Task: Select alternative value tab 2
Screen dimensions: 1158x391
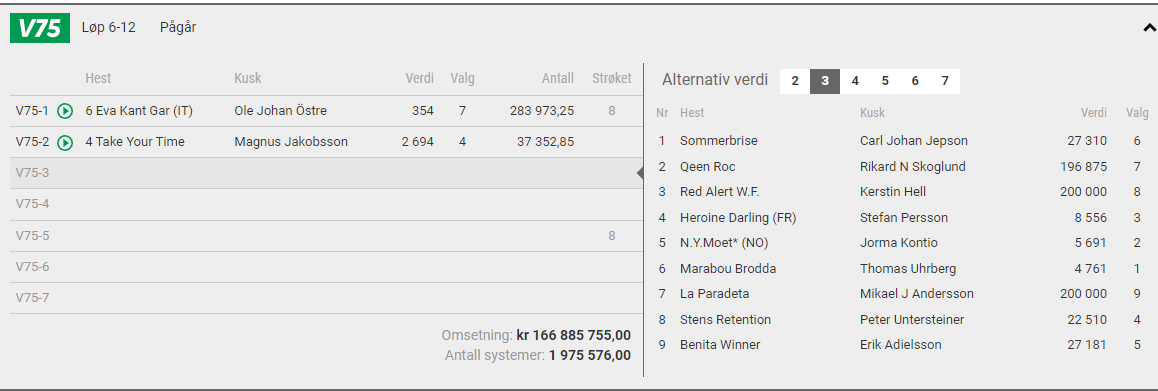Action: 795,81
